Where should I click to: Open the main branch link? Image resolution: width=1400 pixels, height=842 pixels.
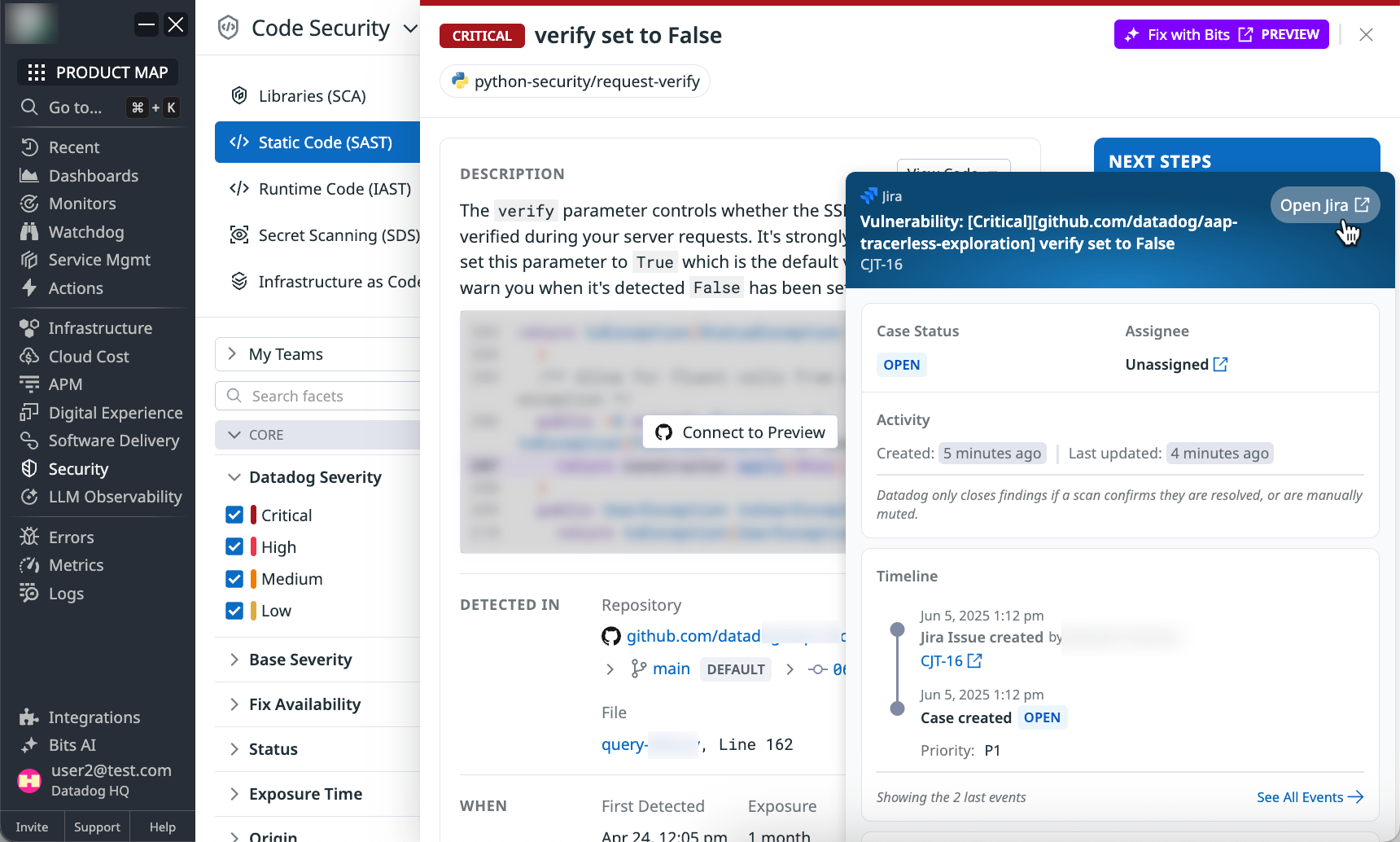coord(671,669)
